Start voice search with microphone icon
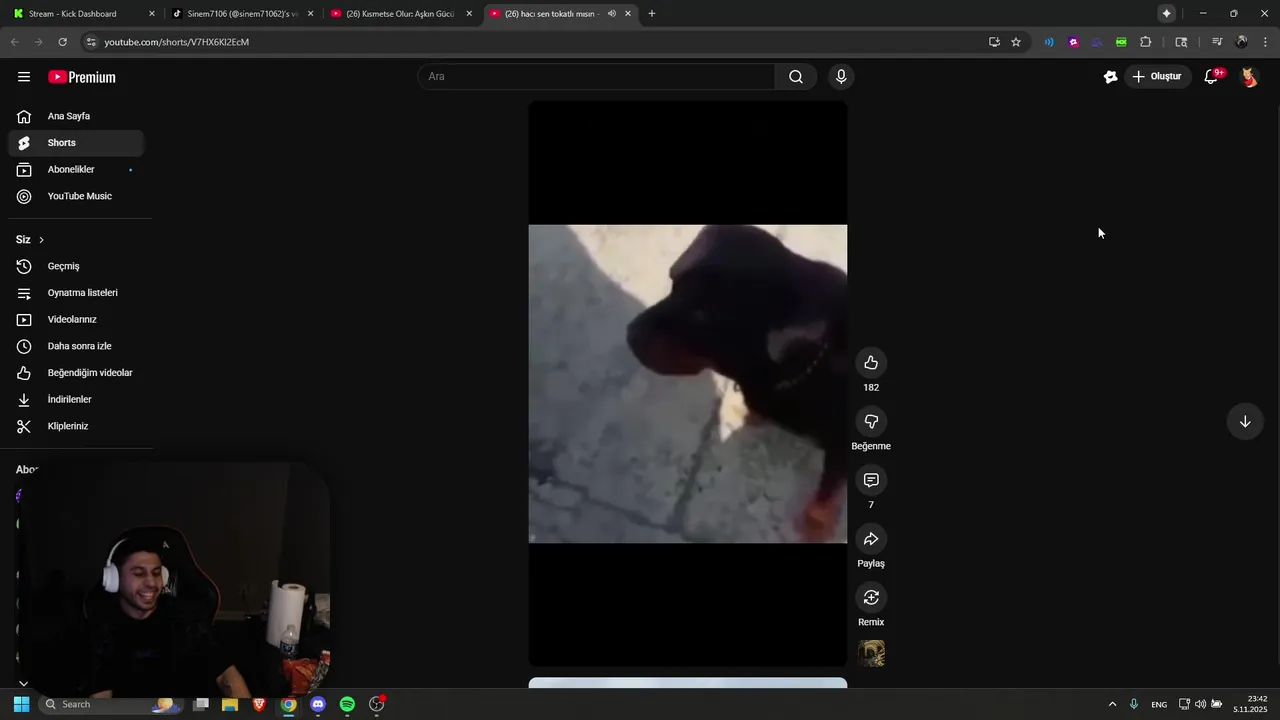 coord(841,77)
